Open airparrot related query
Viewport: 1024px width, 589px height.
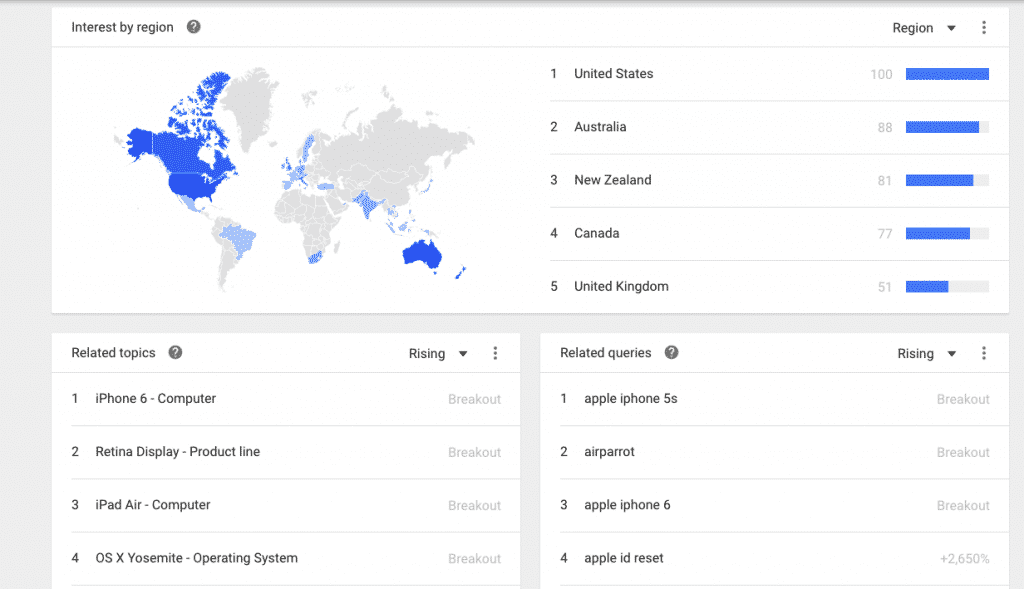[609, 452]
